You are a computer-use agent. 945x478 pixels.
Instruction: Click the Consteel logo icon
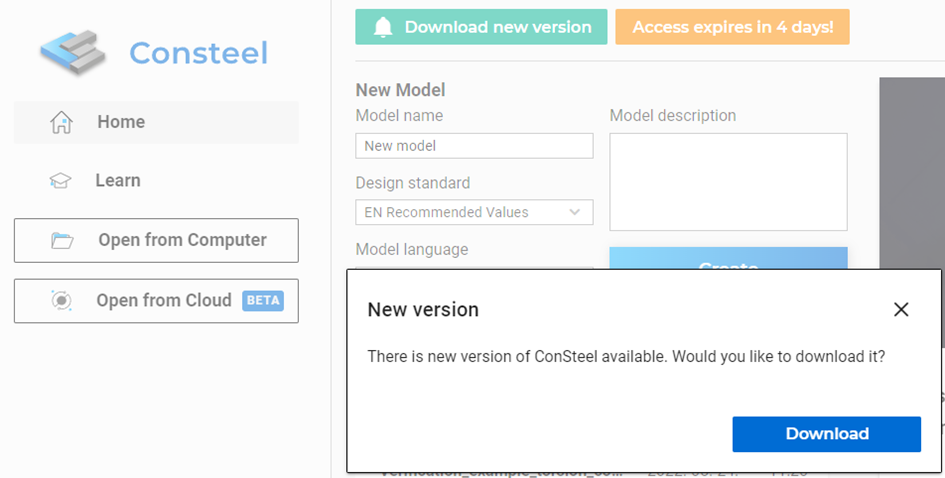coord(73,52)
